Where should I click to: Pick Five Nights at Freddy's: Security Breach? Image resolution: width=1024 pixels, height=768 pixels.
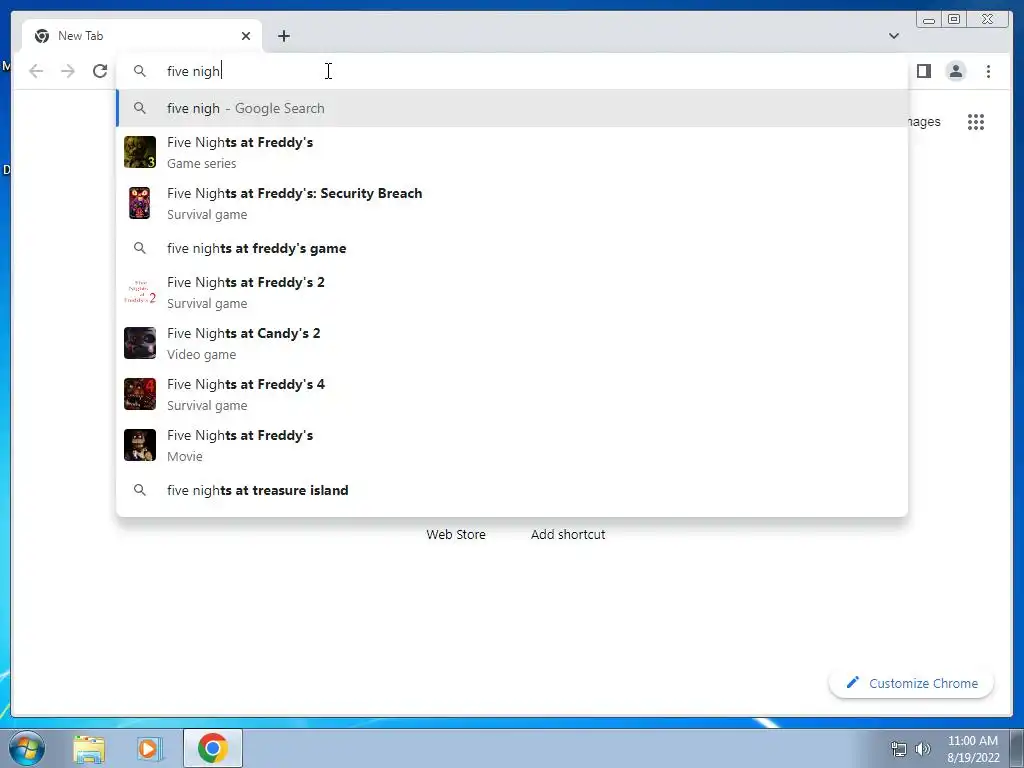coord(512,203)
